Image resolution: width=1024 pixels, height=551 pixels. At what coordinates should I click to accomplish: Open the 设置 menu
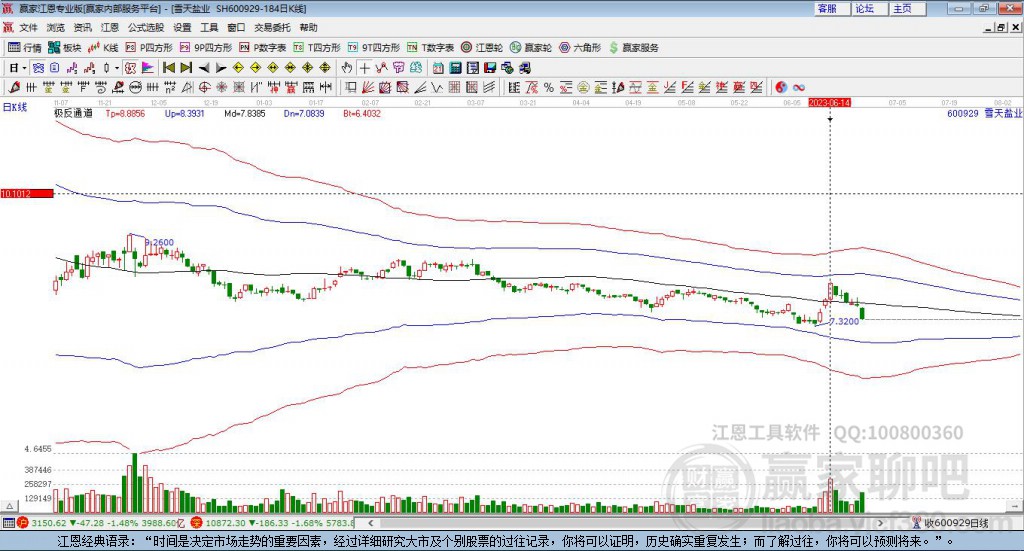click(182, 27)
